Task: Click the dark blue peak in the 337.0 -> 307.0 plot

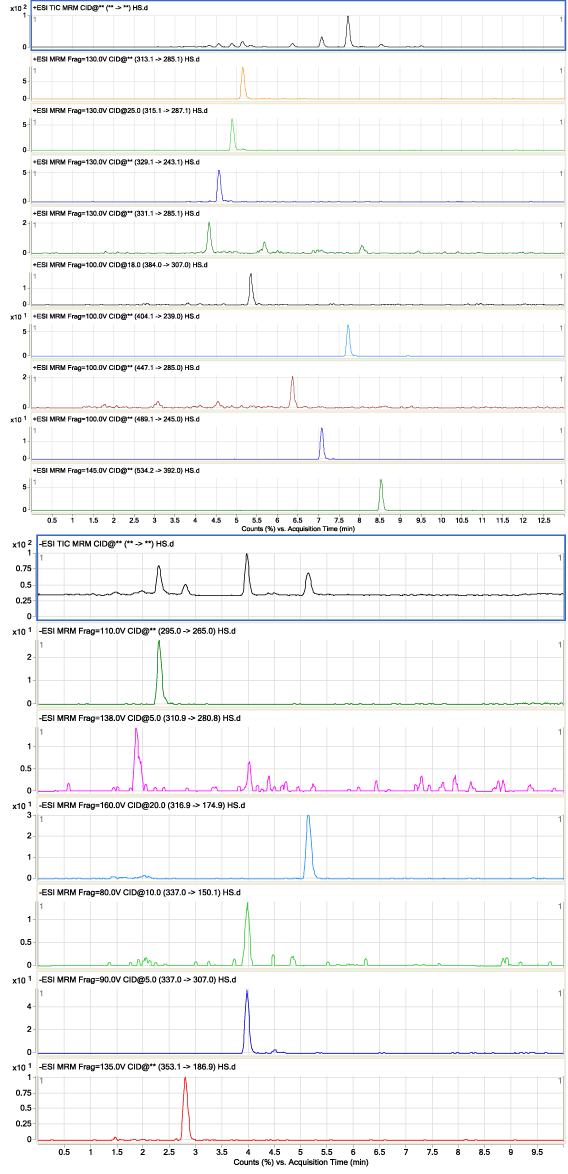Action: tap(247, 1020)
